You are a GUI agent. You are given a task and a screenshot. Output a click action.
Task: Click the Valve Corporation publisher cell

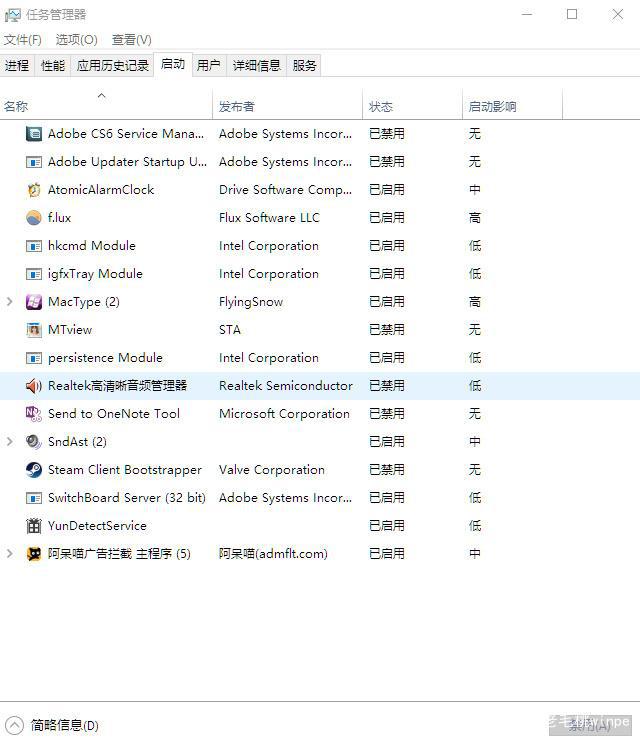point(272,470)
